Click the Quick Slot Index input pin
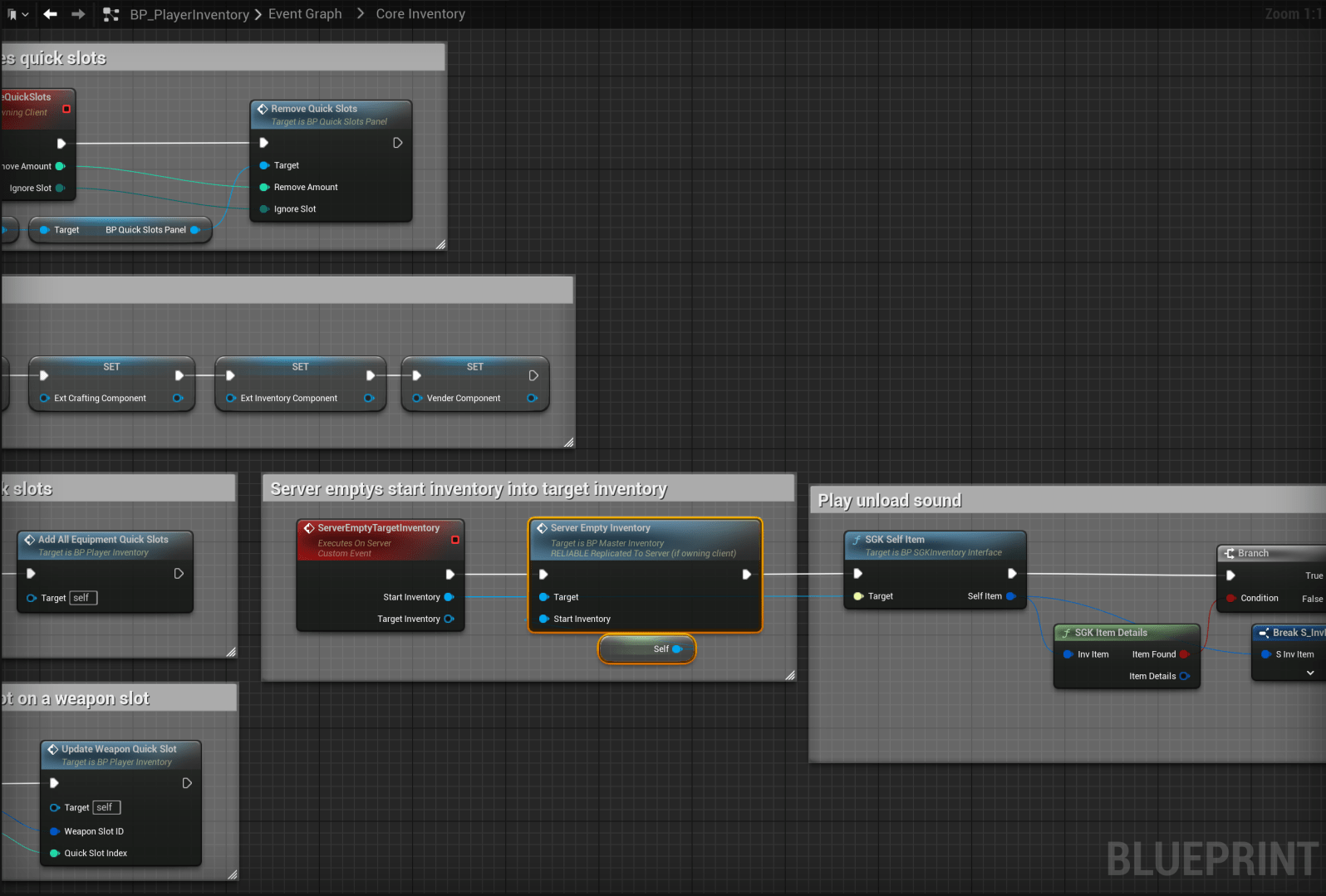The height and width of the screenshot is (896, 1326). (x=55, y=853)
